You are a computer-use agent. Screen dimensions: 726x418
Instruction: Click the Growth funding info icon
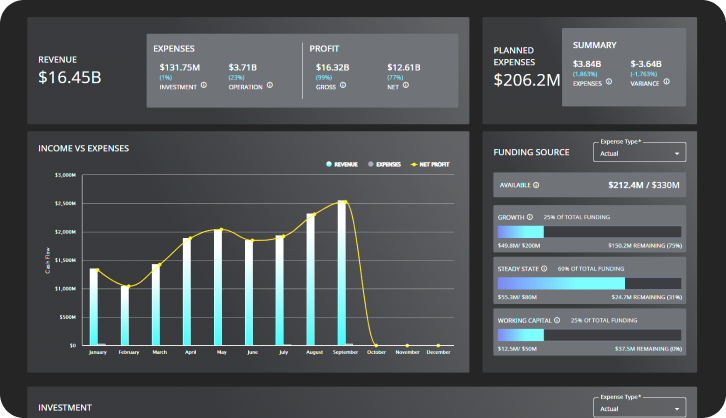tap(530, 217)
